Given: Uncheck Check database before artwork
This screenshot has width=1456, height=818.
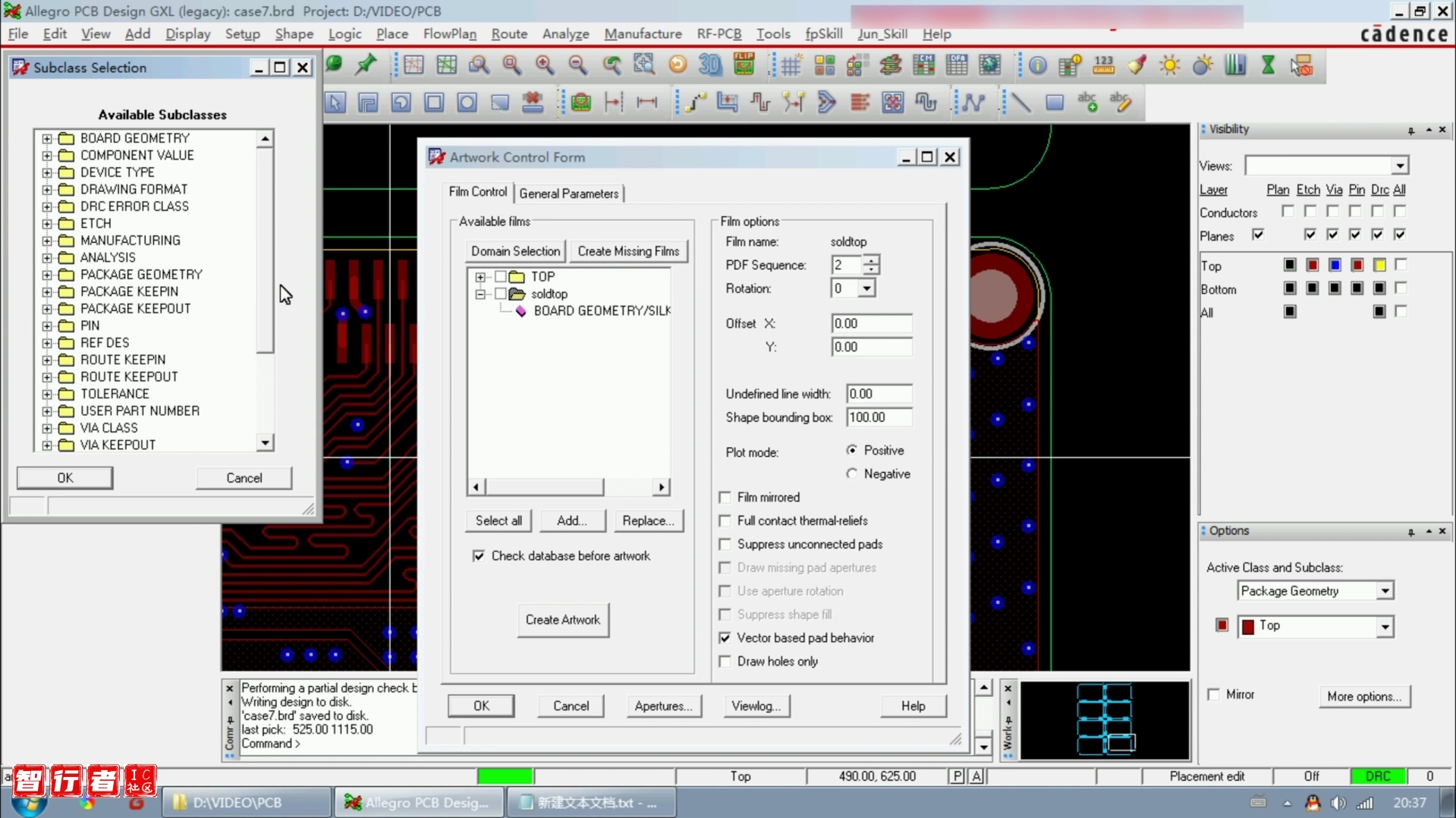Looking at the screenshot, I should pos(479,556).
